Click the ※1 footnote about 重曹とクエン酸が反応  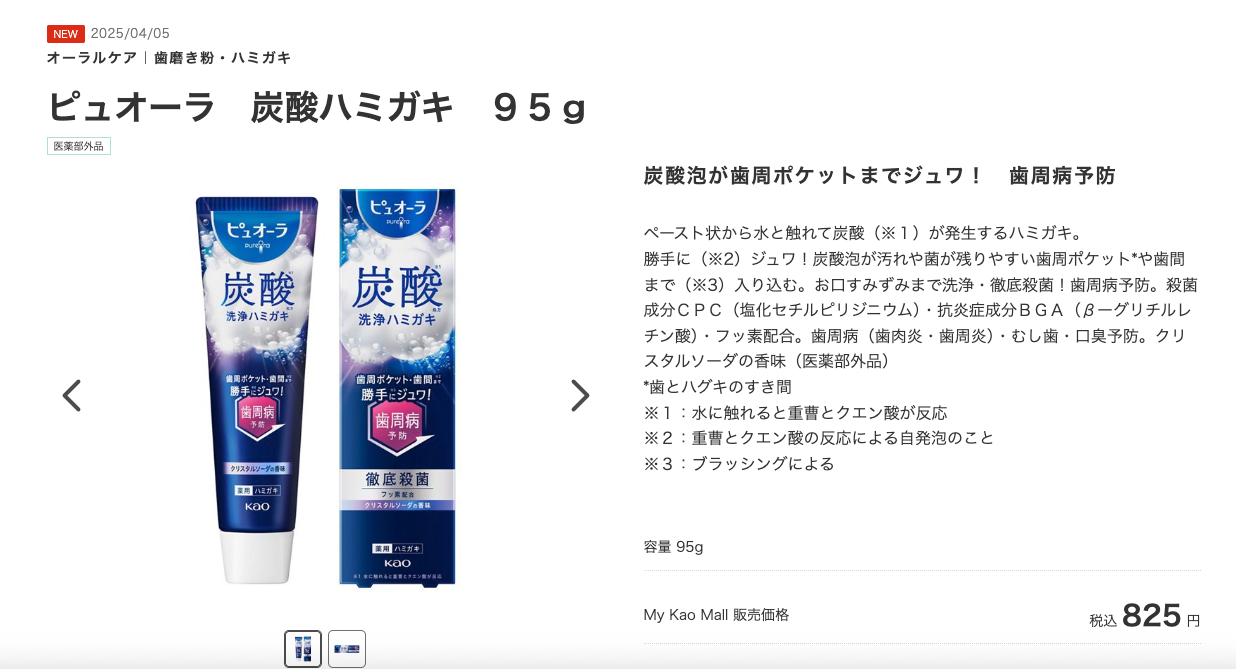pos(796,412)
